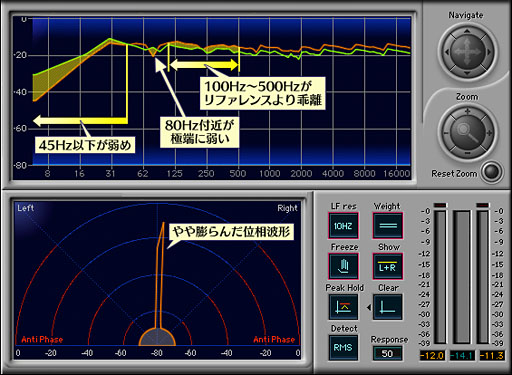Toggle the Detect RMS mode button
512x375 pixels.
point(343,348)
